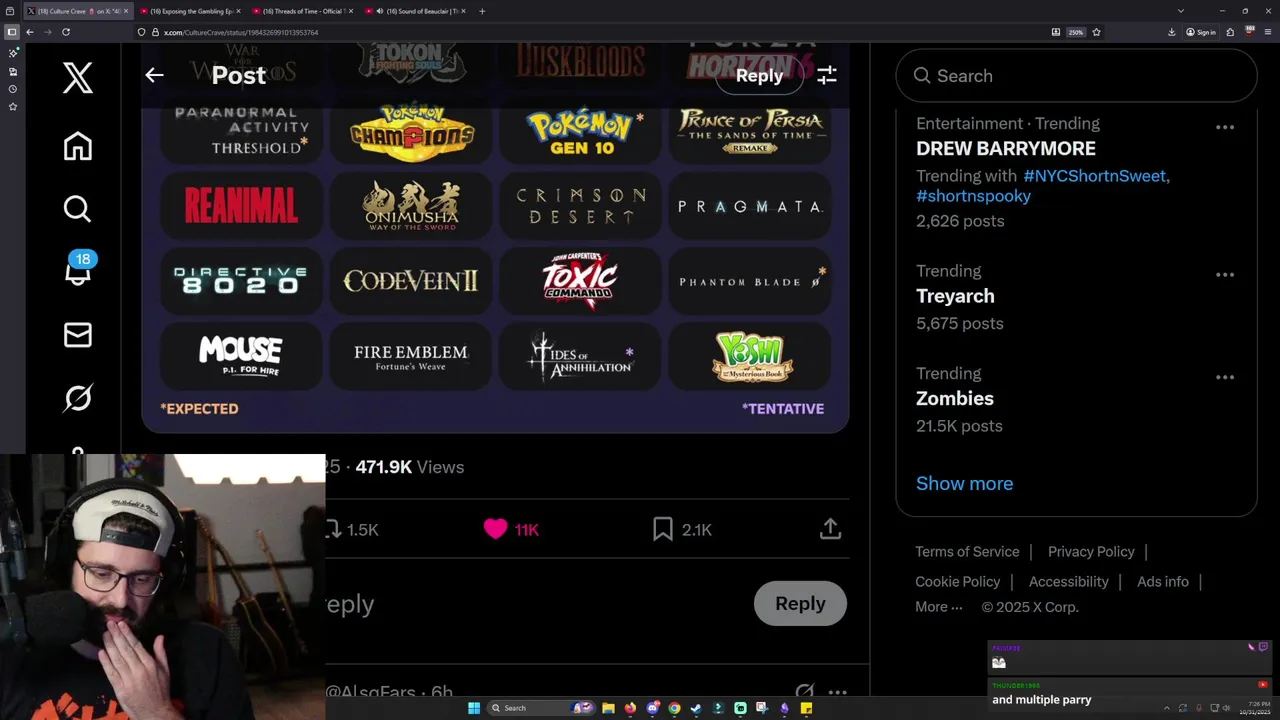Open the Accessibility footer link
1280x720 pixels.
click(1068, 582)
